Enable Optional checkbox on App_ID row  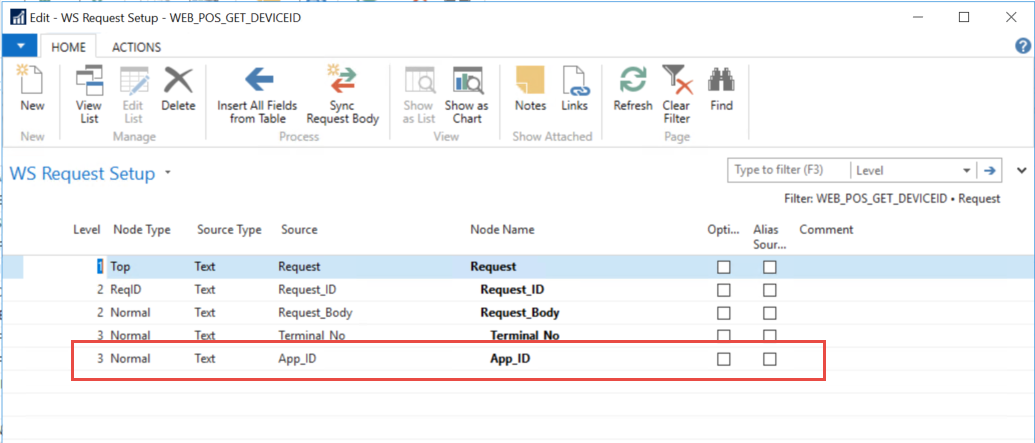724,359
